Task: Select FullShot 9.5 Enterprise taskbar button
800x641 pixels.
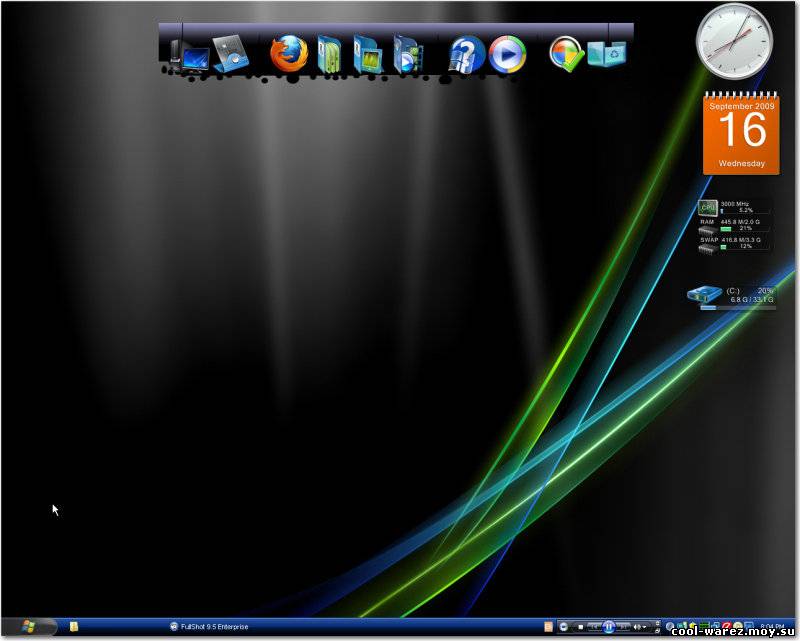Action: [209, 627]
